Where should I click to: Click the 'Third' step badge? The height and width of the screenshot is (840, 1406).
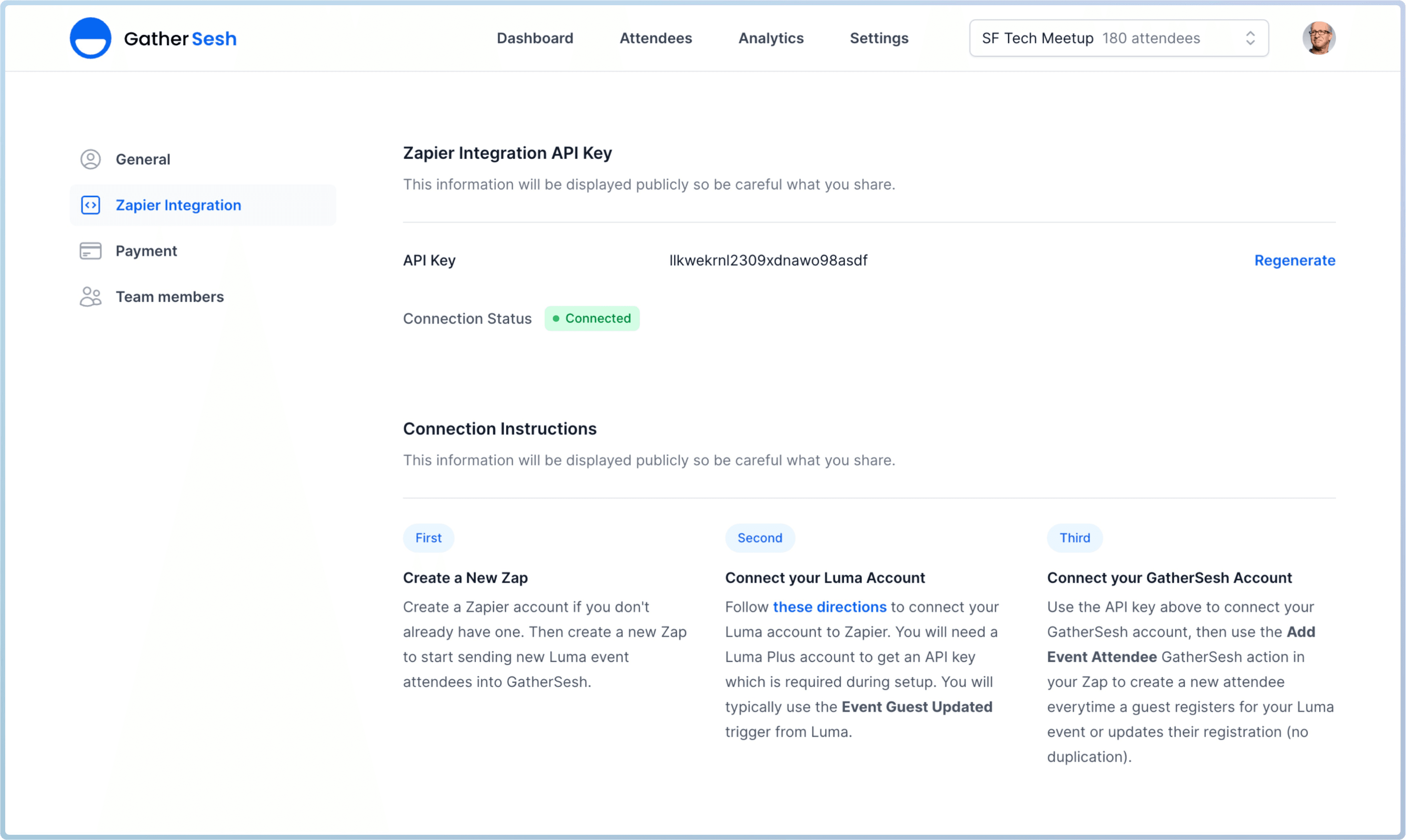[x=1074, y=538]
